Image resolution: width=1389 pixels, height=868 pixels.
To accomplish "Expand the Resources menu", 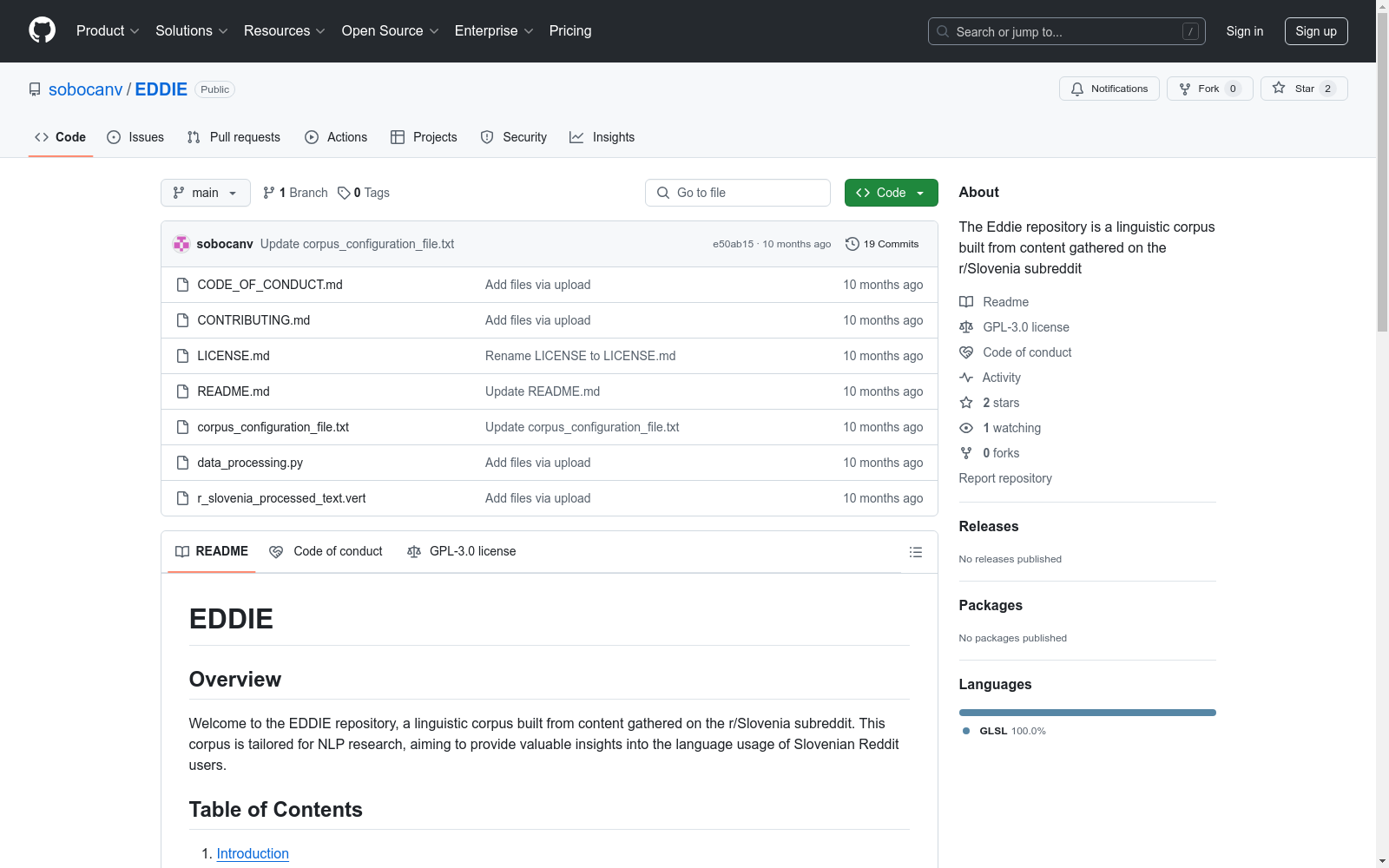I will tap(285, 30).
